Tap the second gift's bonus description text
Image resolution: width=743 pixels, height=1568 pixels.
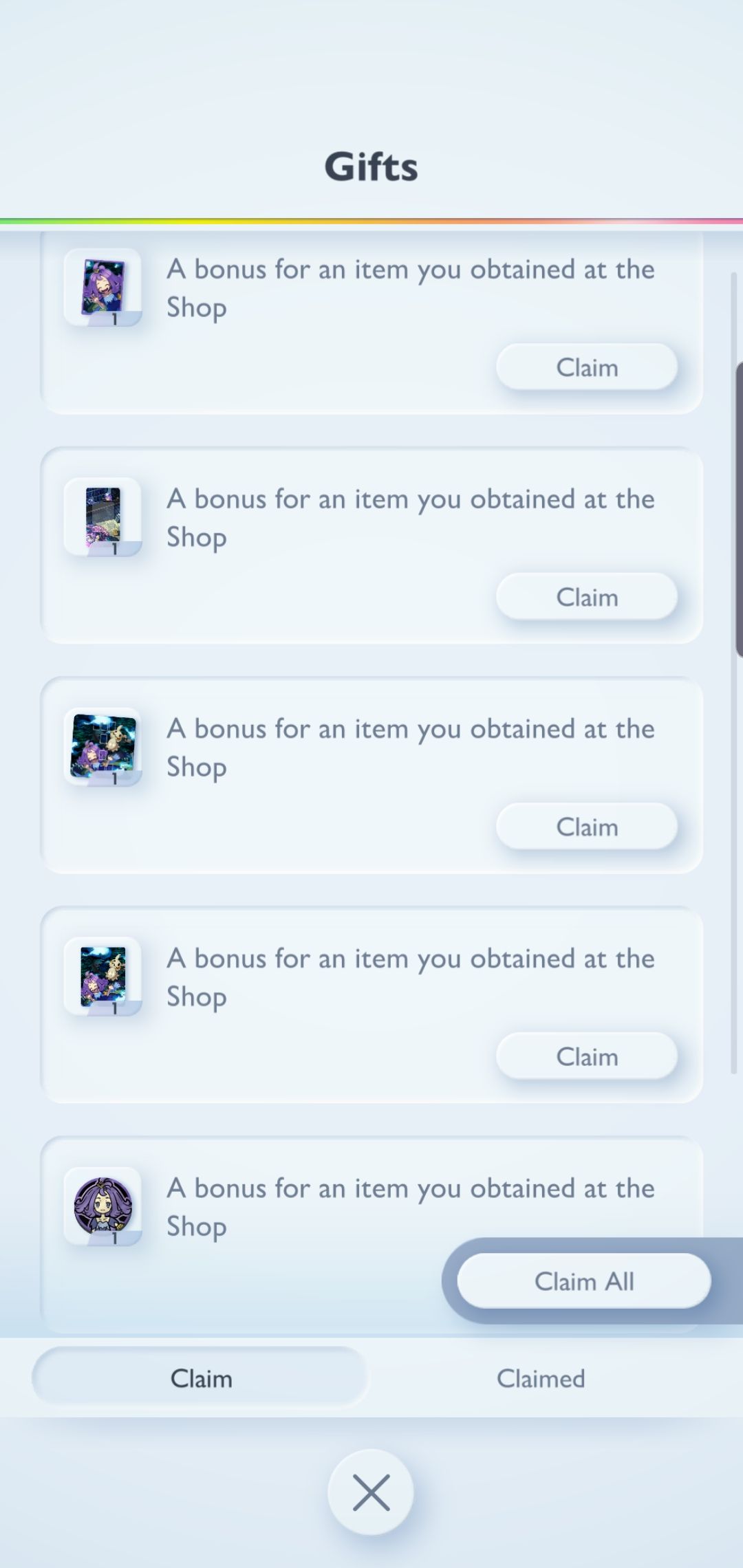coord(410,517)
